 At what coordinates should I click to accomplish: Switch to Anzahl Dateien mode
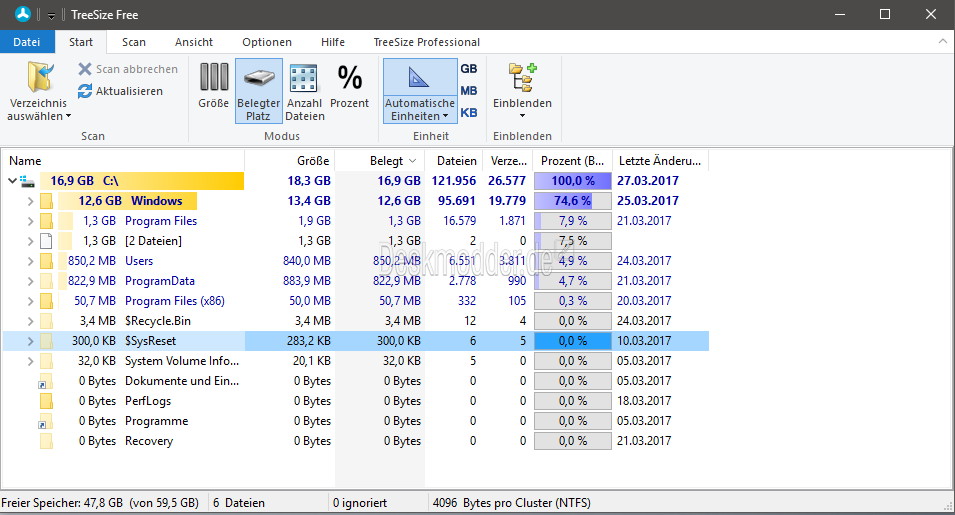pos(305,91)
